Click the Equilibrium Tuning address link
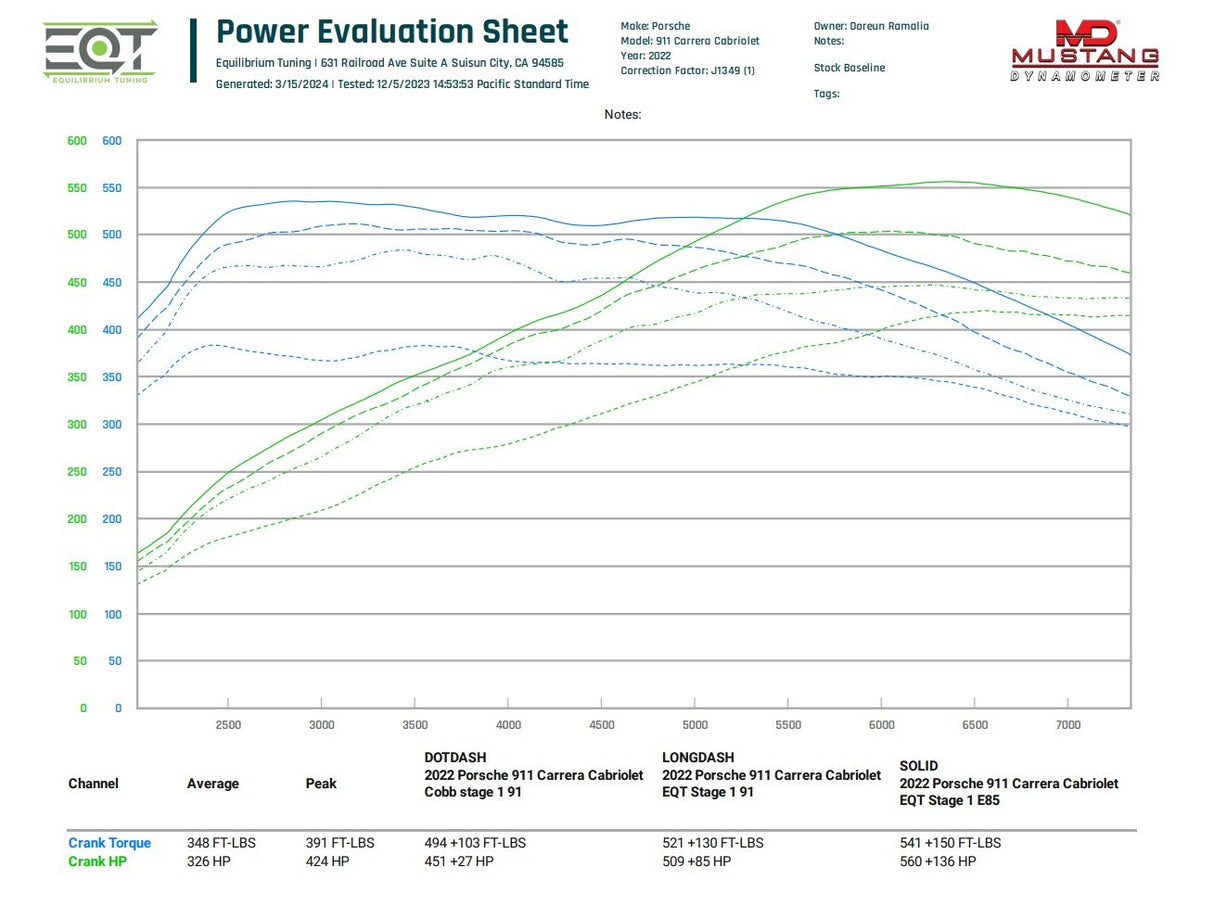Viewport: 1214px width, 918px height. (x=389, y=62)
